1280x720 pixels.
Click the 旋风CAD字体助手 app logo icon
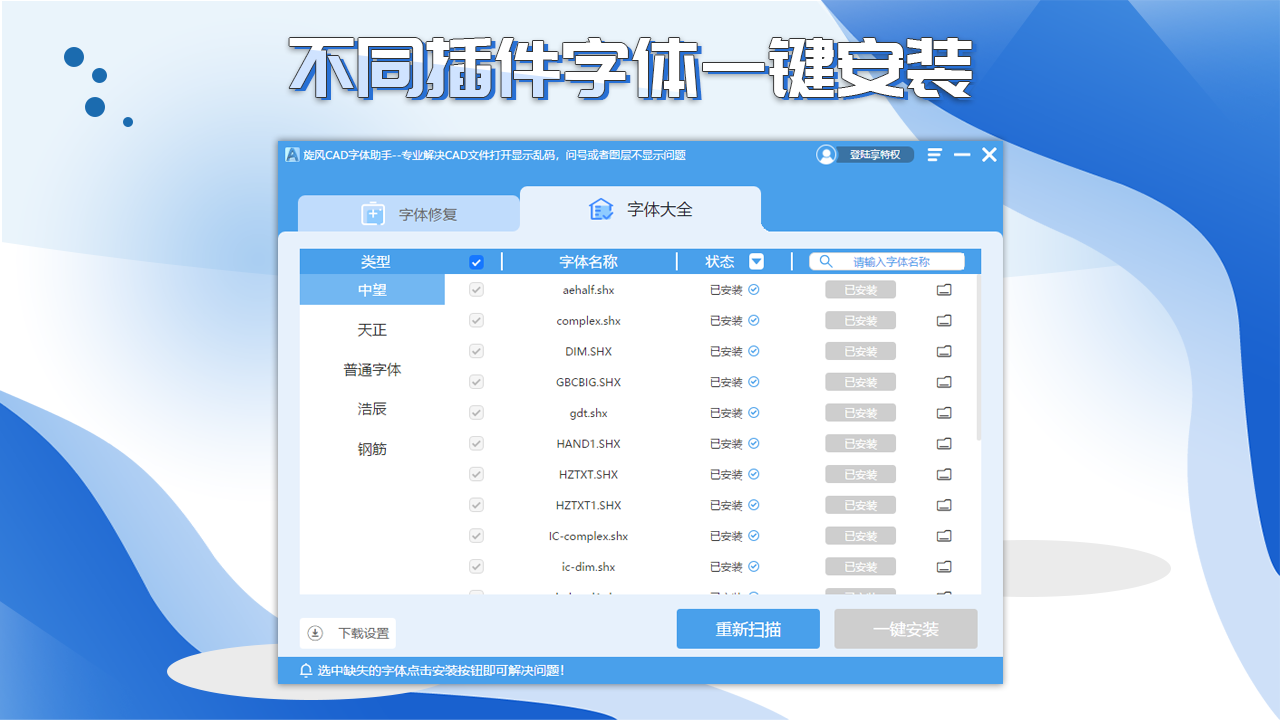(292, 155)
